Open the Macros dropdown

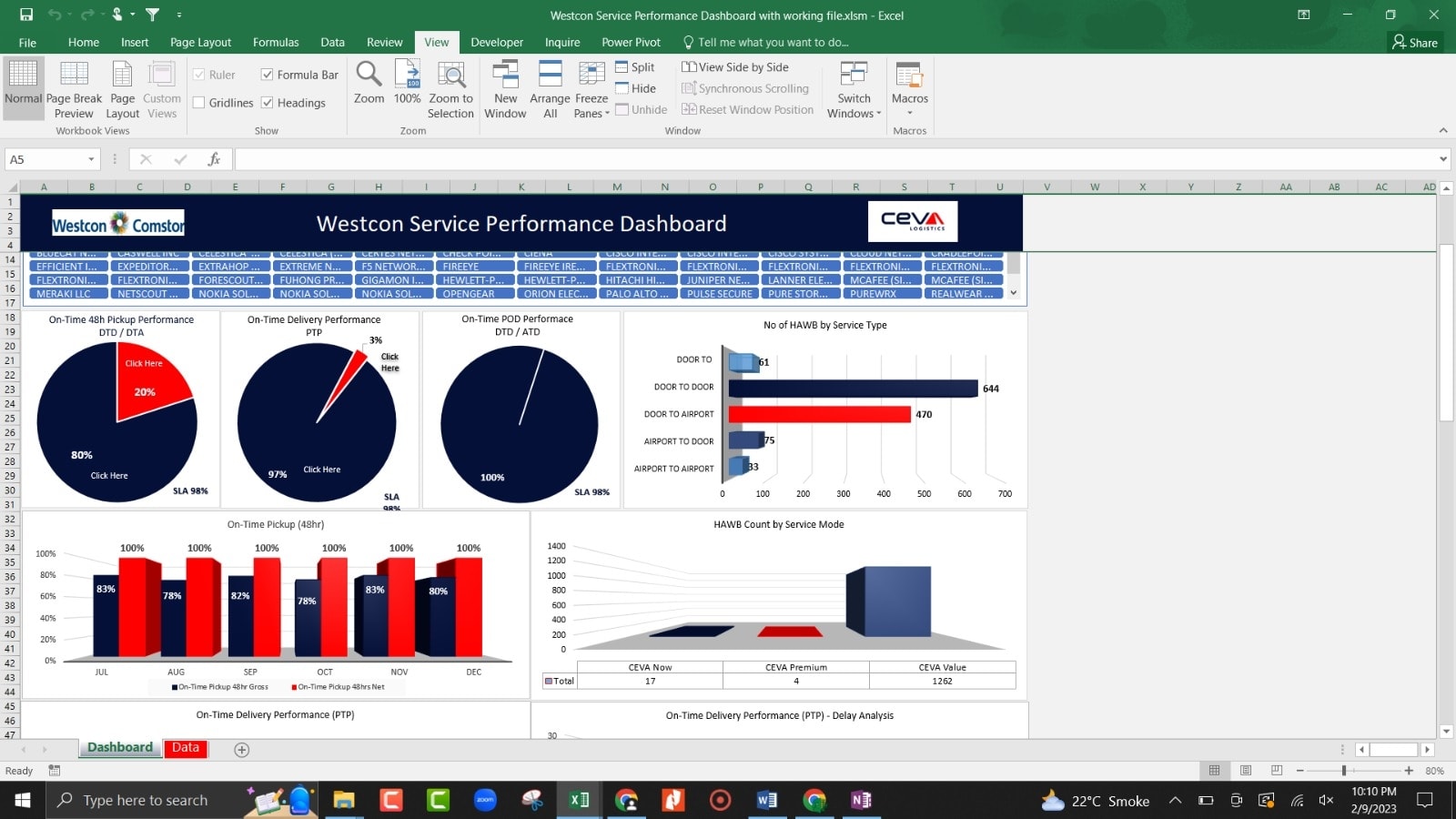910,88
